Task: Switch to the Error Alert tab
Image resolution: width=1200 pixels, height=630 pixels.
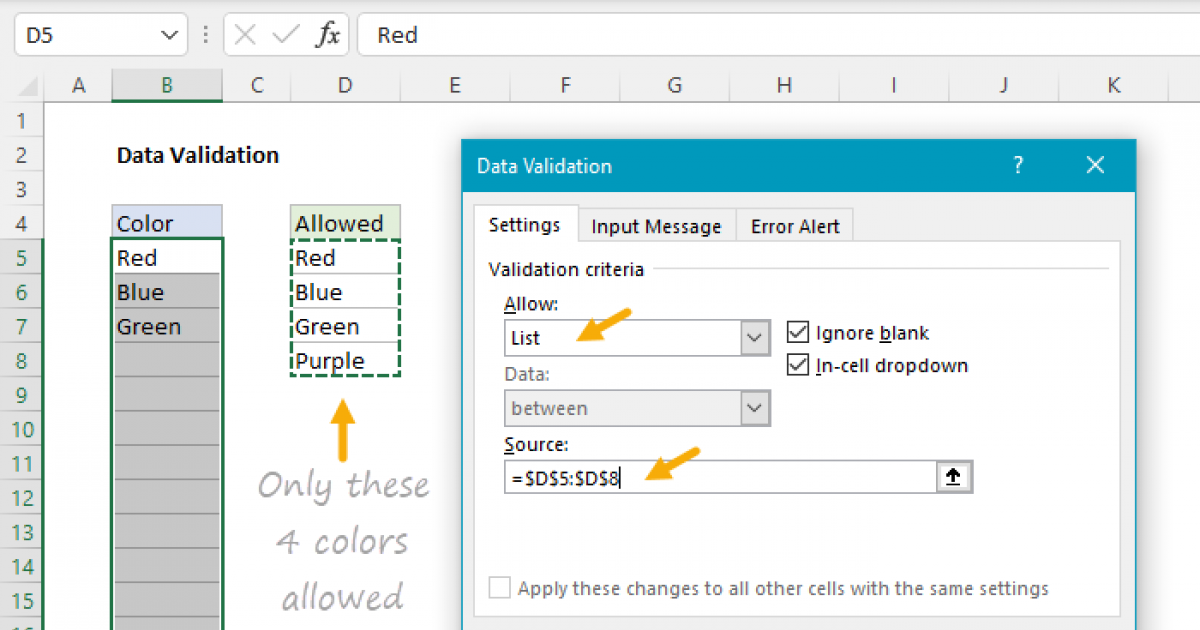Action: pos(795,226)
